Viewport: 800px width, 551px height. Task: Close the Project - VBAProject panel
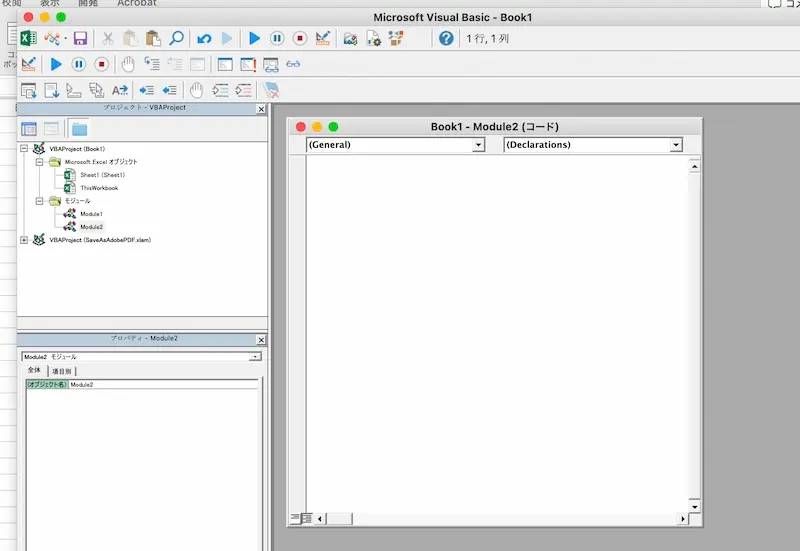pos(261,109)
